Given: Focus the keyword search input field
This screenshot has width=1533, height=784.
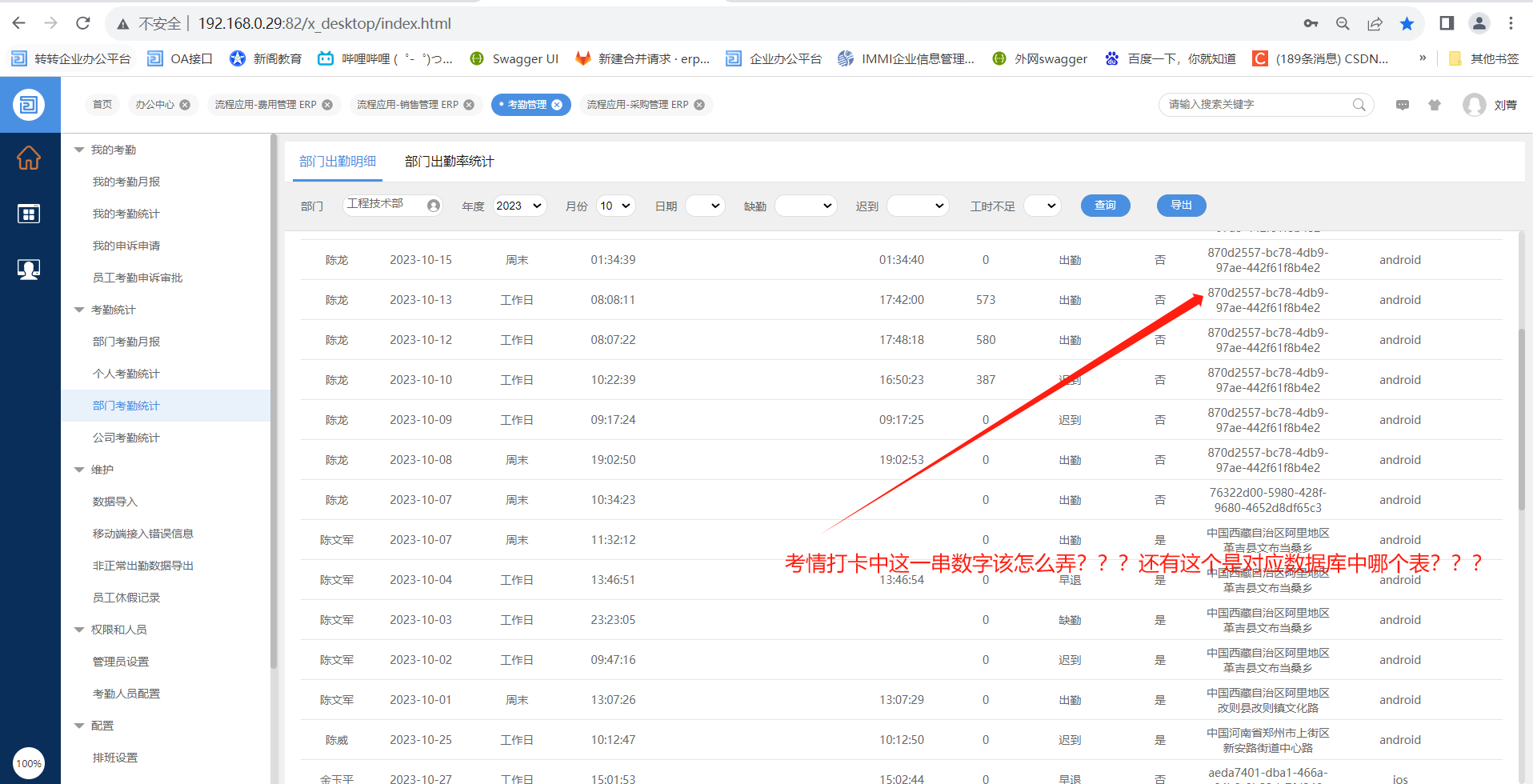Looking at the screenshot, I should pos(1256,105).
